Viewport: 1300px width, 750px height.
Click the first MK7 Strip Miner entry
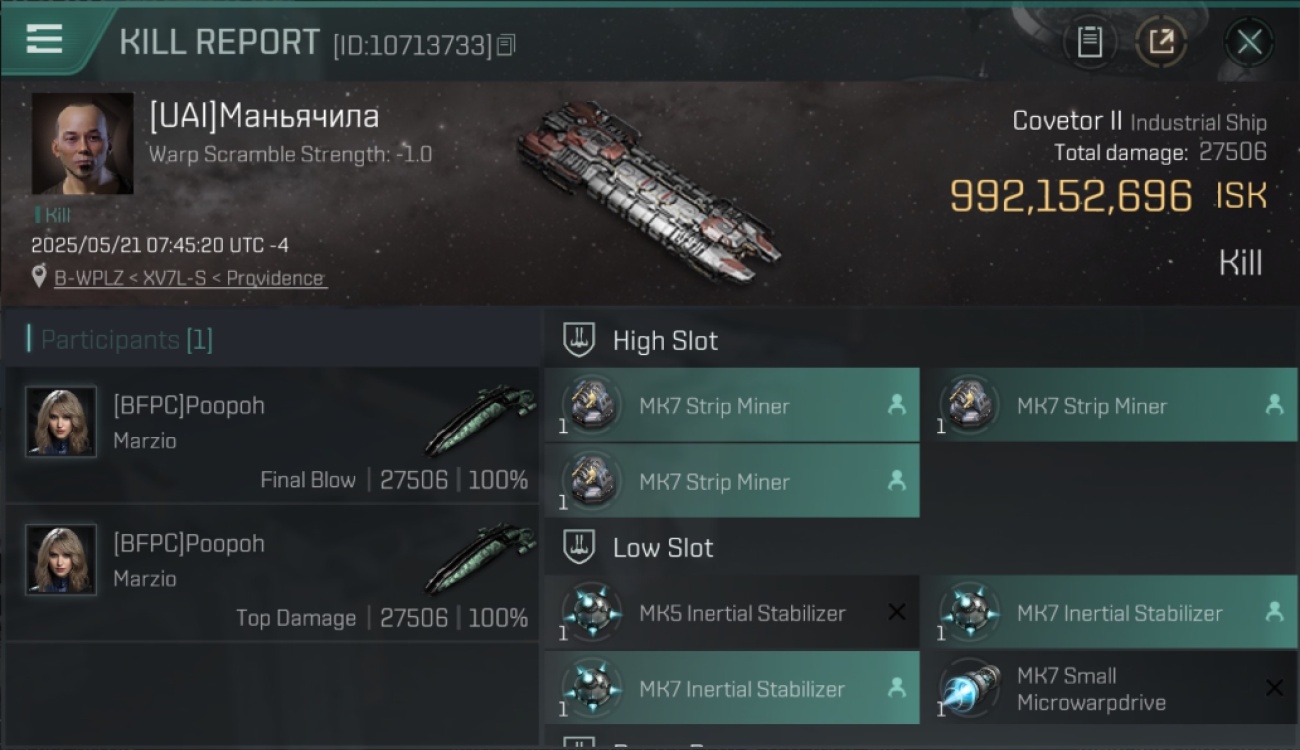click(732, 405)
